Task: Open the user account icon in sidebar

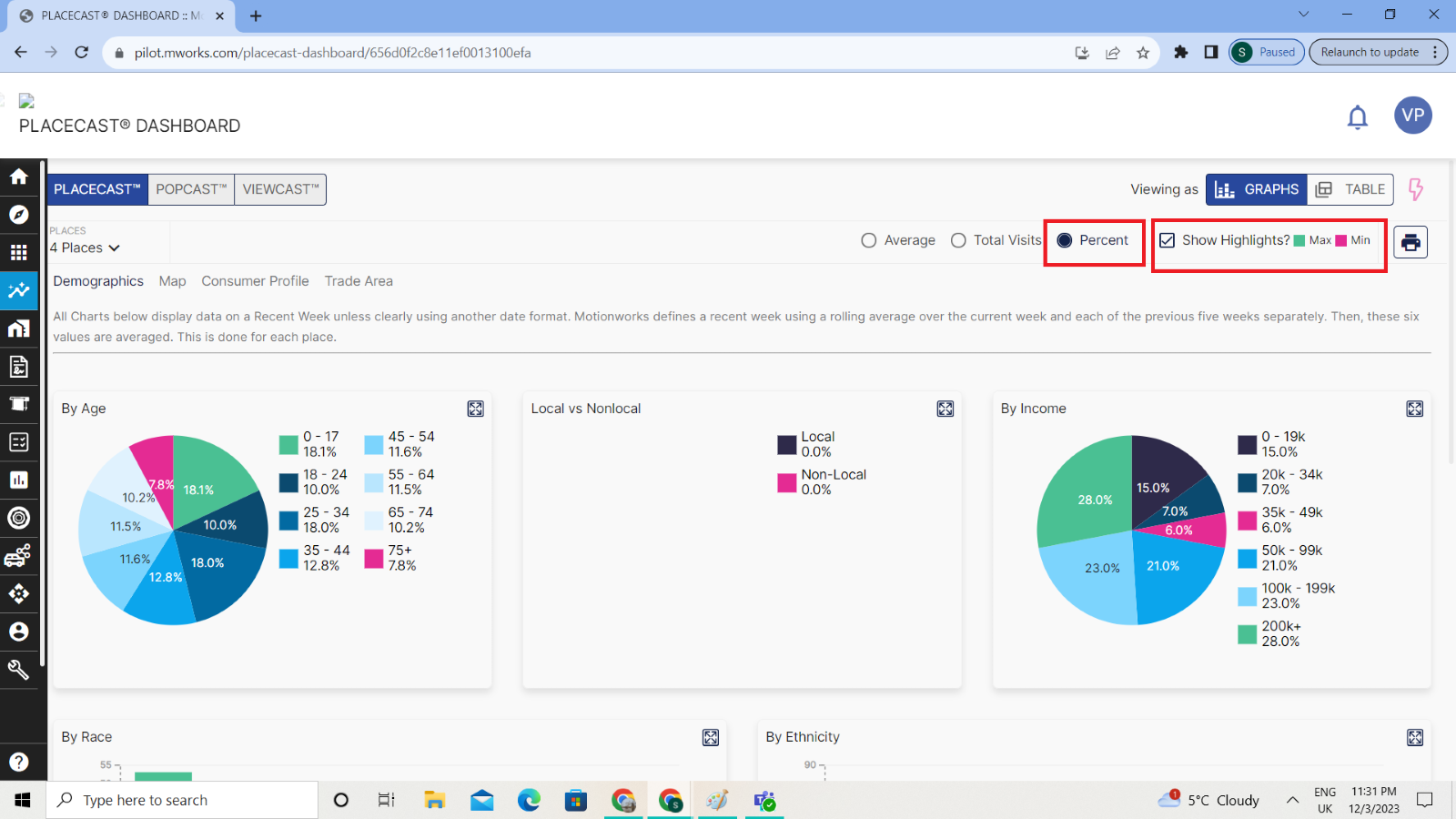Action: click(19, 632)
